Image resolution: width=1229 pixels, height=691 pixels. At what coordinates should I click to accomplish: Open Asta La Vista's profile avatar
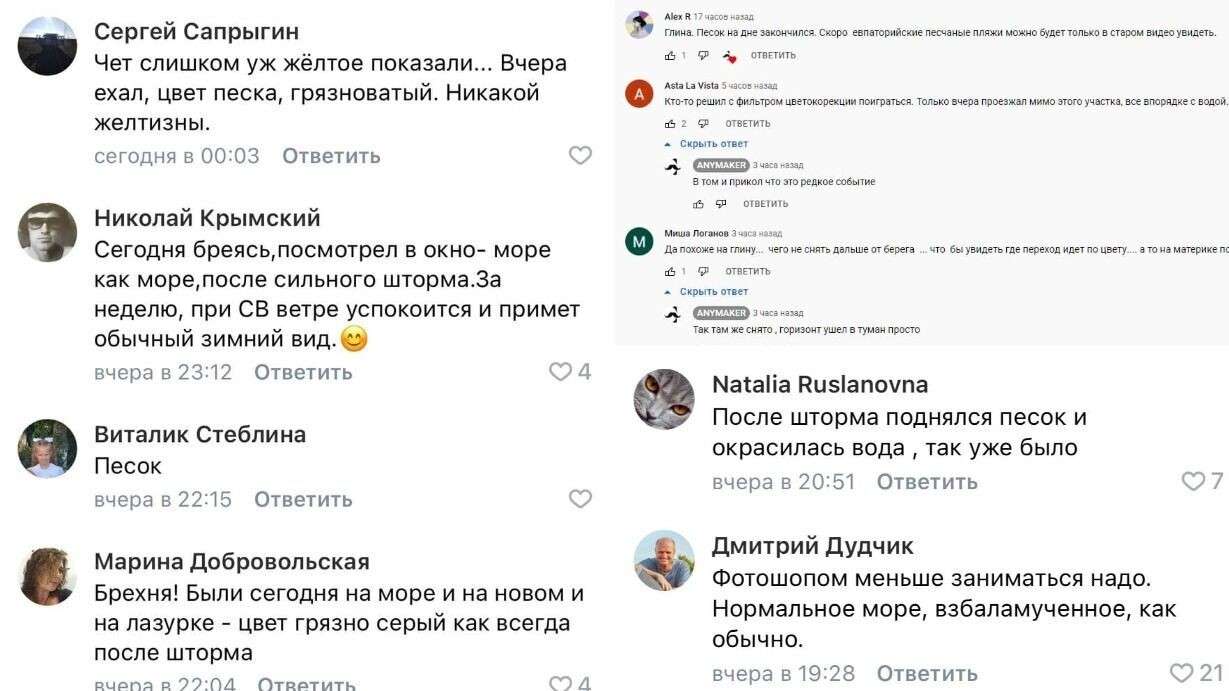click(x=639, y=96)
